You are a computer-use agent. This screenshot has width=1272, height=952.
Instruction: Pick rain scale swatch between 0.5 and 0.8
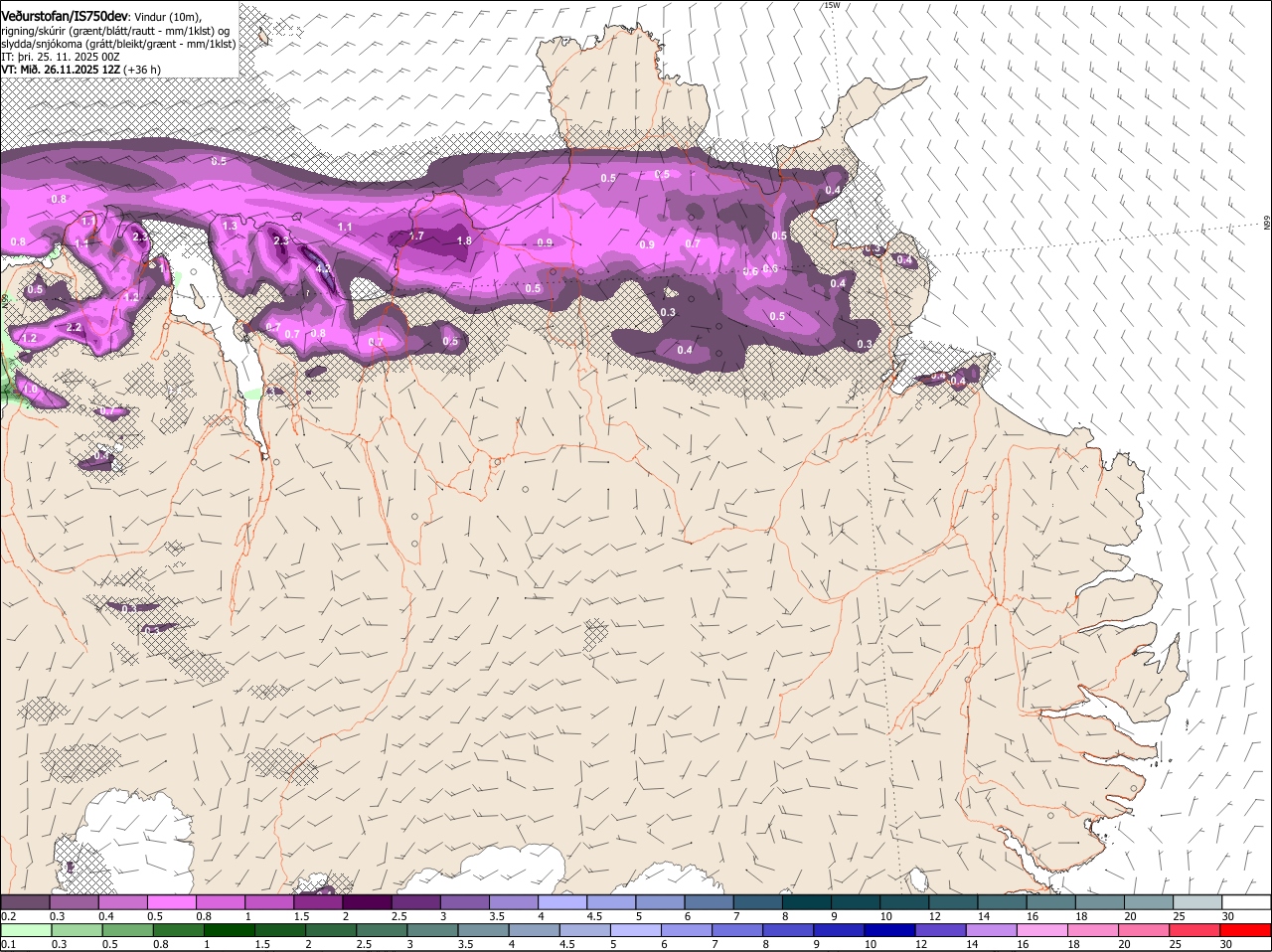click(127, 930)
